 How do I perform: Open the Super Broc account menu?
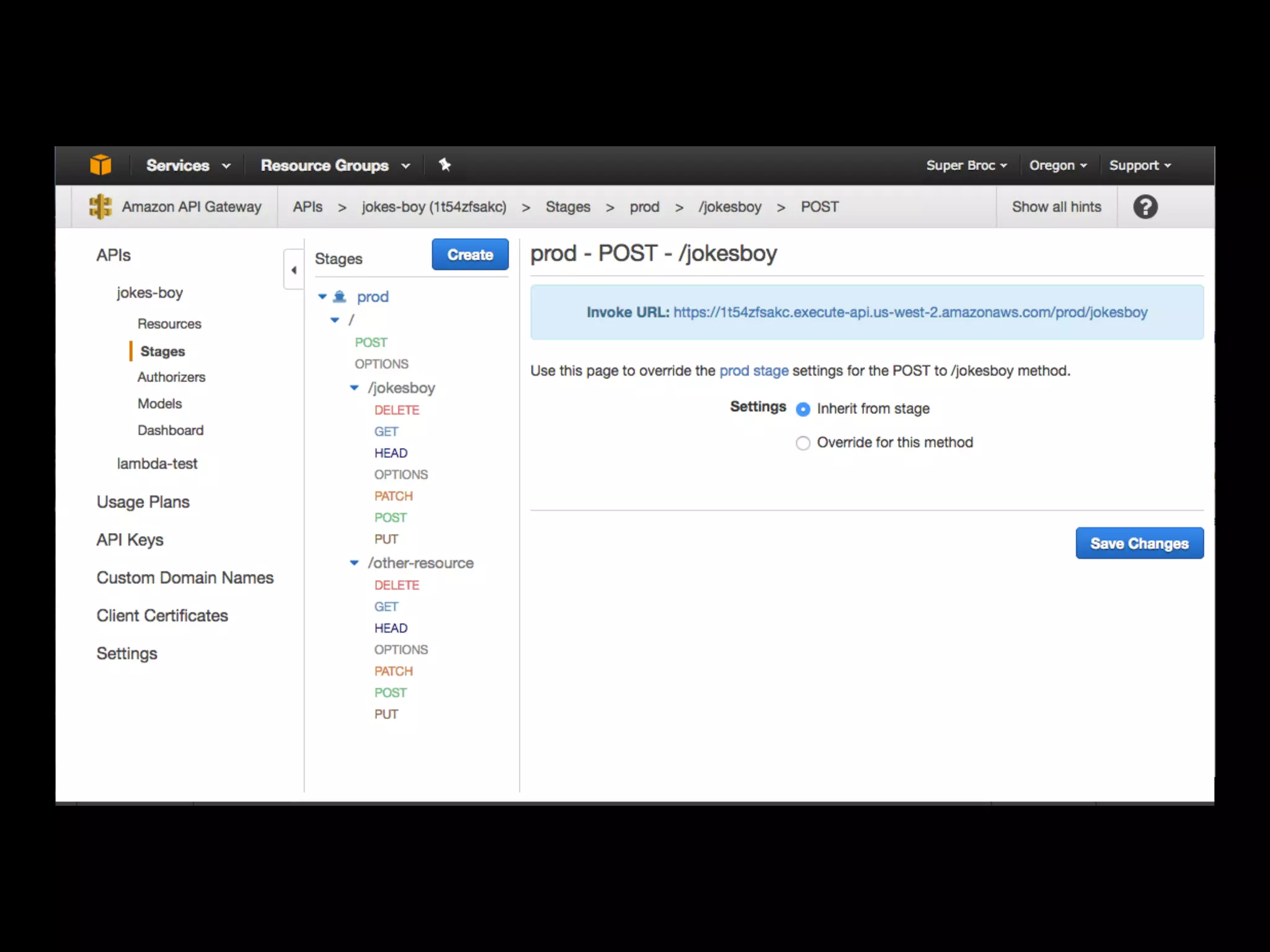967,165
